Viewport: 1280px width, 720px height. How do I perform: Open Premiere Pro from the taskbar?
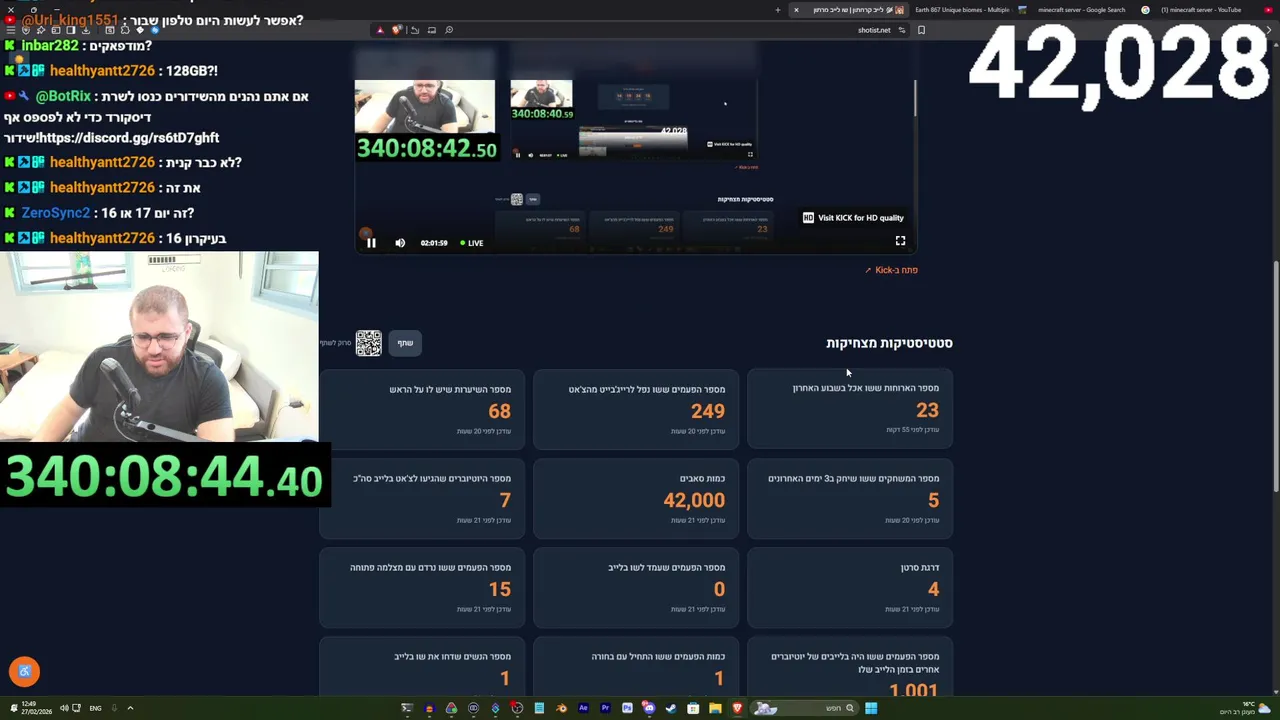(x=605, y=708)
